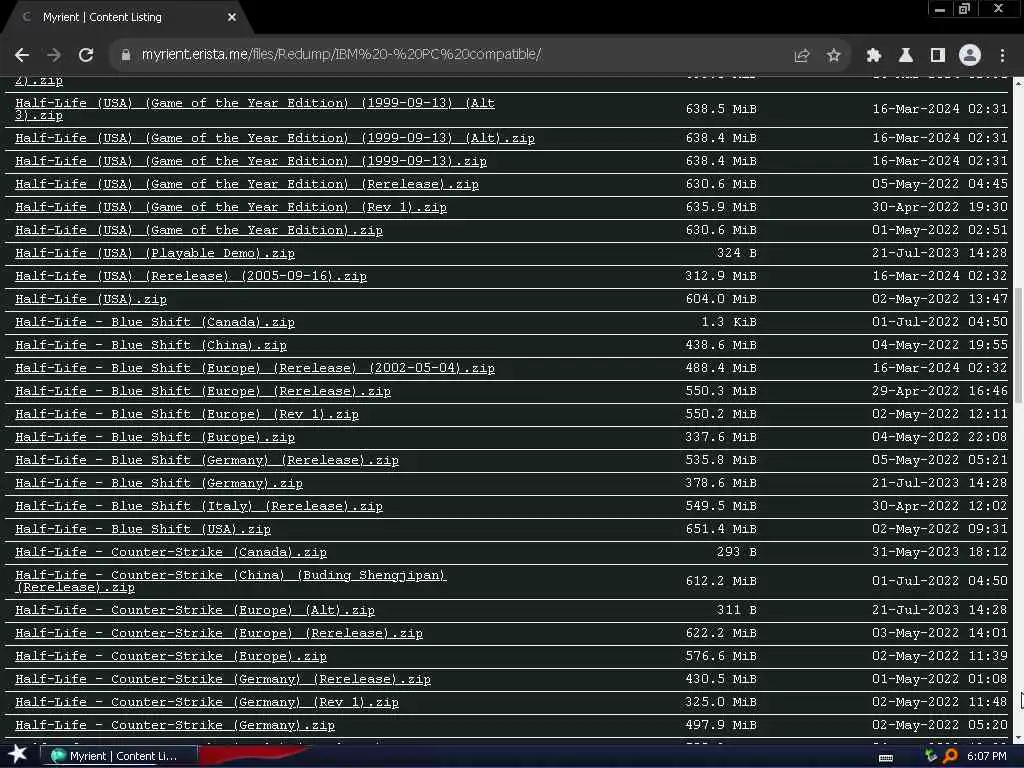Image resolution: width=1024 pixels, height=768 pixels.
Task: Download Counter-Strike (Europe) (Rerelease).zip
Action: coord(219,633)
